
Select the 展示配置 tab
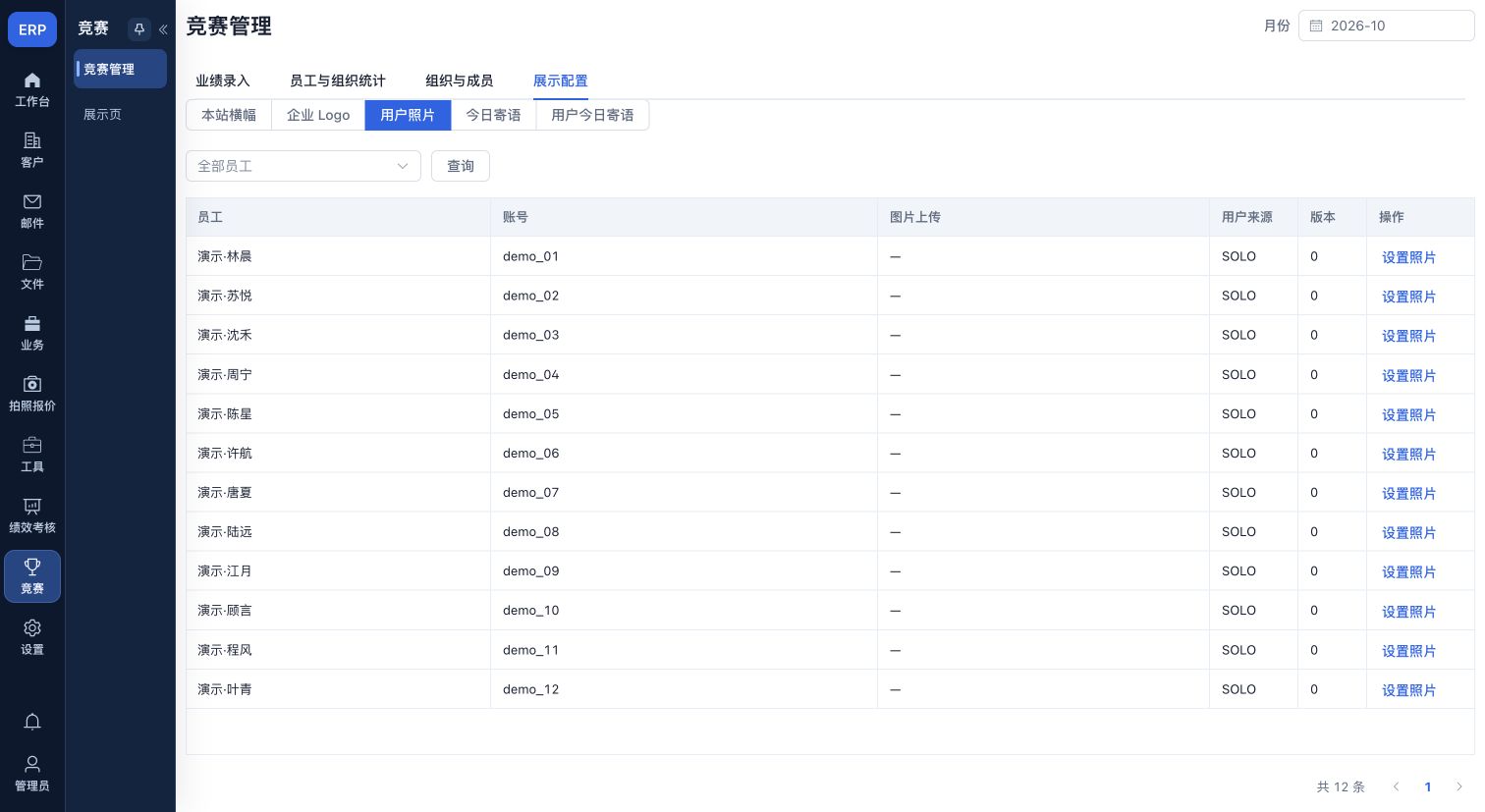(561, 81)
